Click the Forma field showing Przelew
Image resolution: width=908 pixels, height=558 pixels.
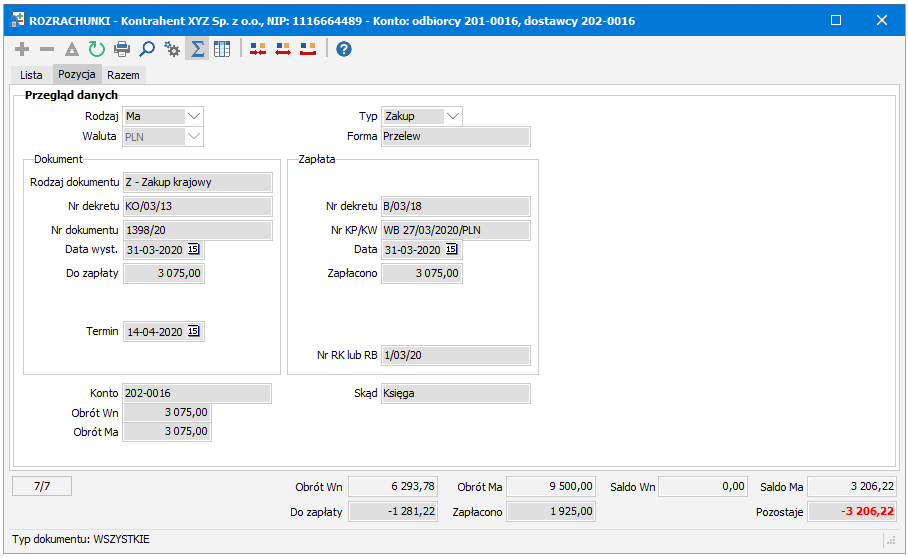(x=456, y=137)
